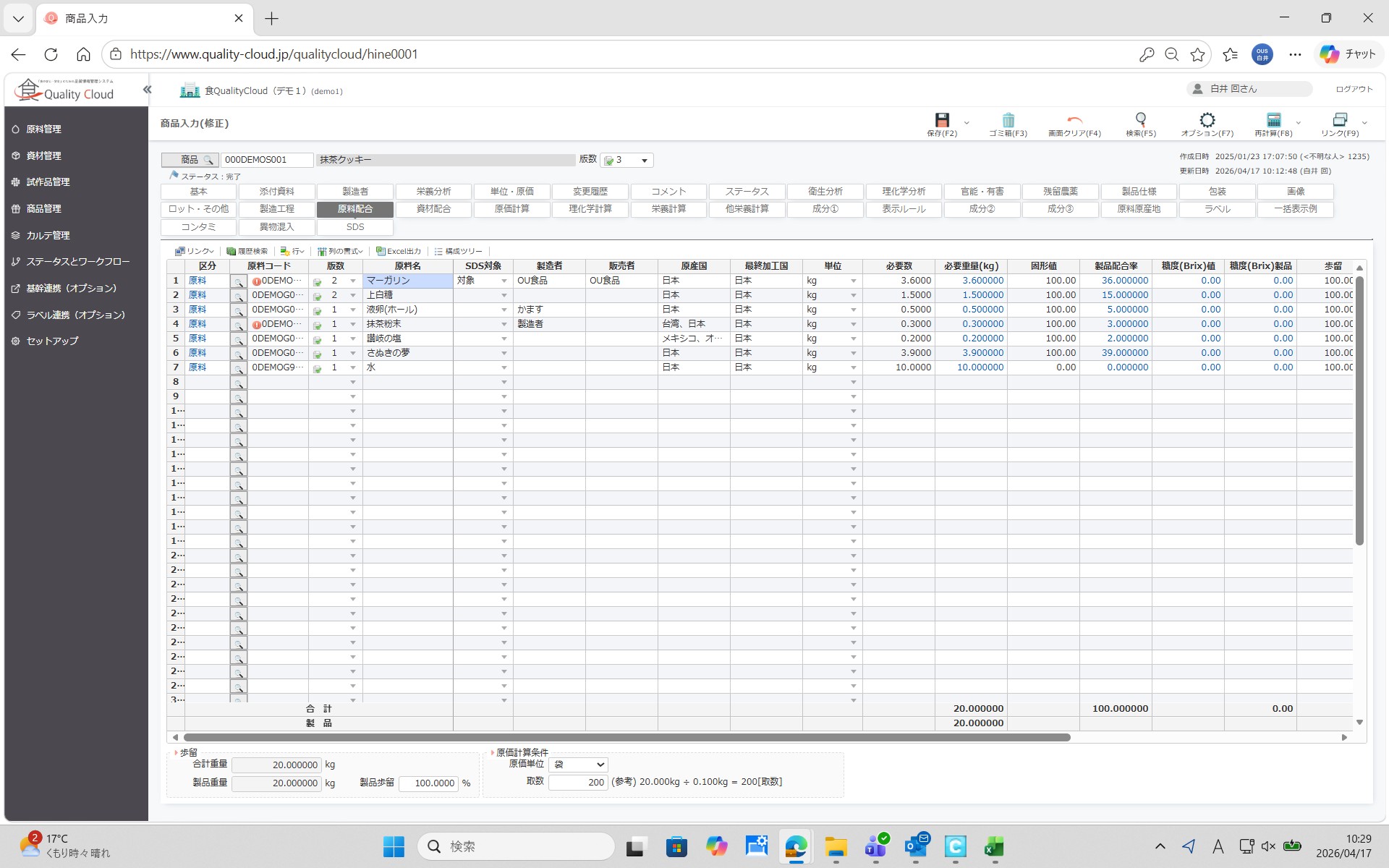Click the right arrow of horizontal scrollbar
This screenshot has width=1389, height=868.
click(x=1344, y=738)
